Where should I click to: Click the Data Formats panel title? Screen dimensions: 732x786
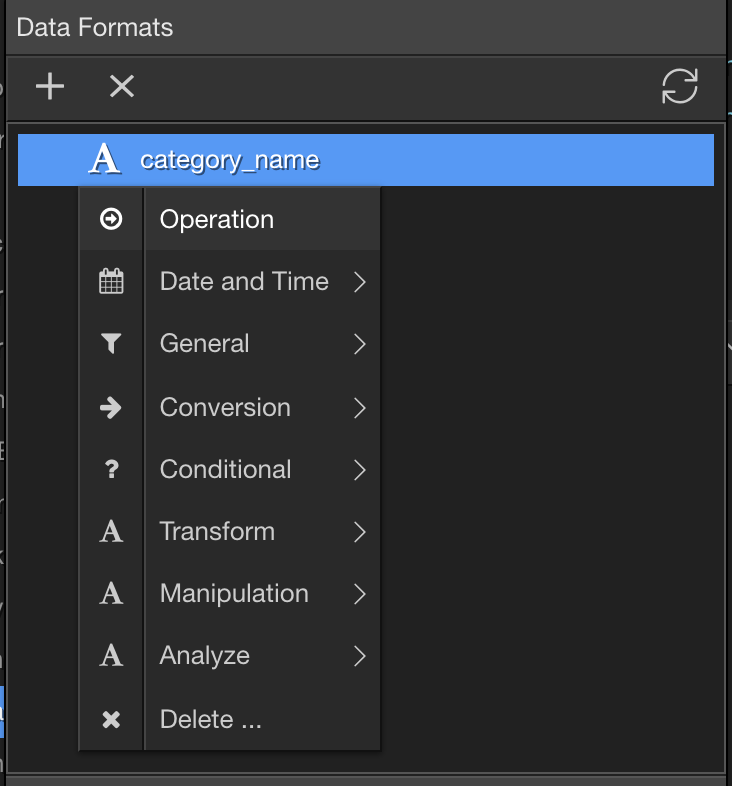[x=95, y=27]
